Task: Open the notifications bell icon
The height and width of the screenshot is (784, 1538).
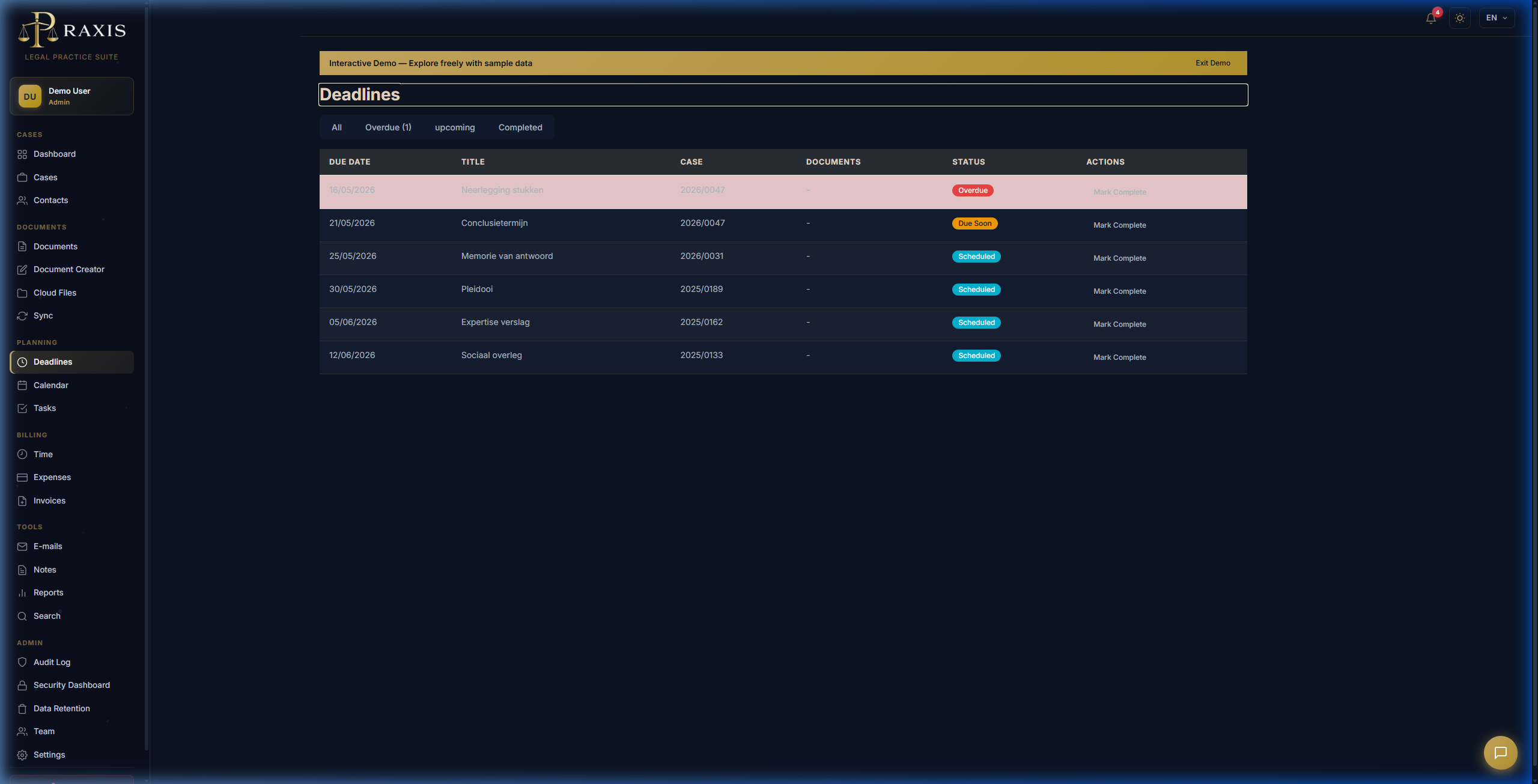Action: click(1431, 18)
